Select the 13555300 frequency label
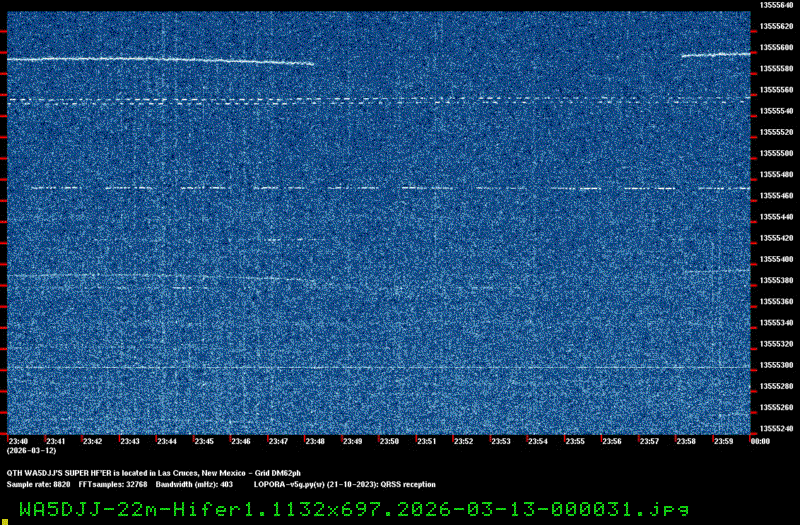This screenshot has width=800, height=525. (x=776, y=365)
